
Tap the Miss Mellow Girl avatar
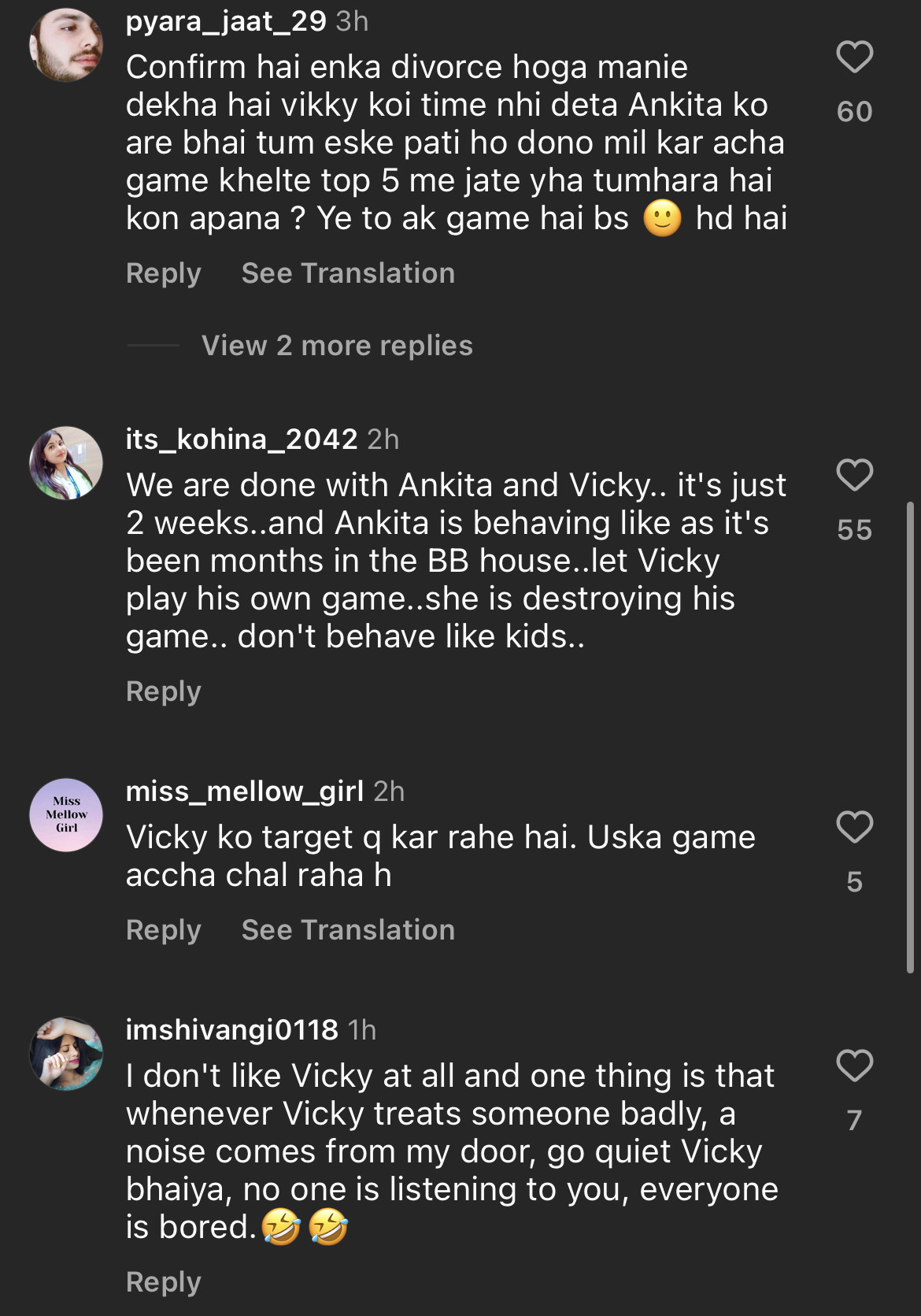(66, 815)
